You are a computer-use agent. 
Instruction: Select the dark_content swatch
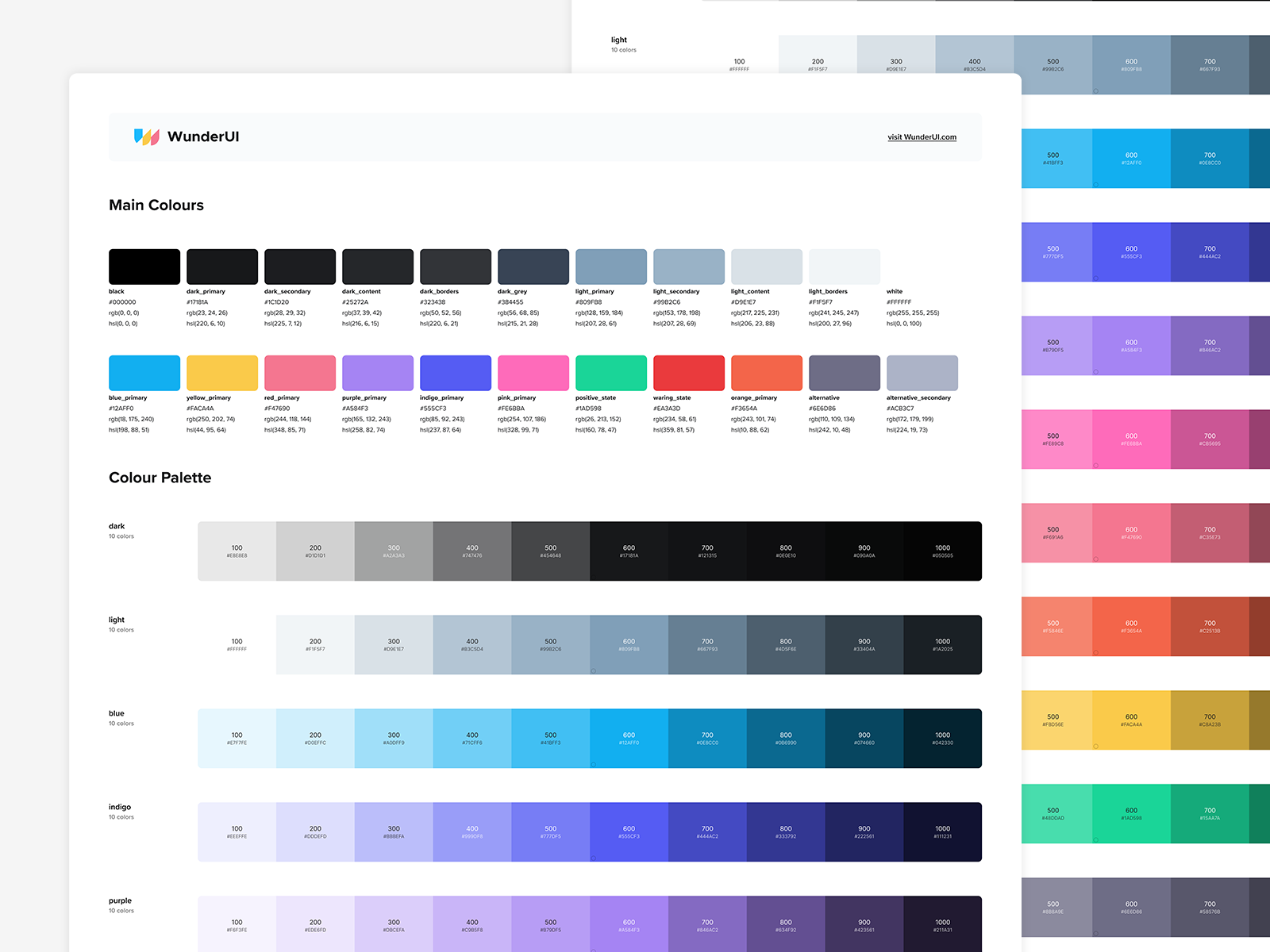[378, 267]
